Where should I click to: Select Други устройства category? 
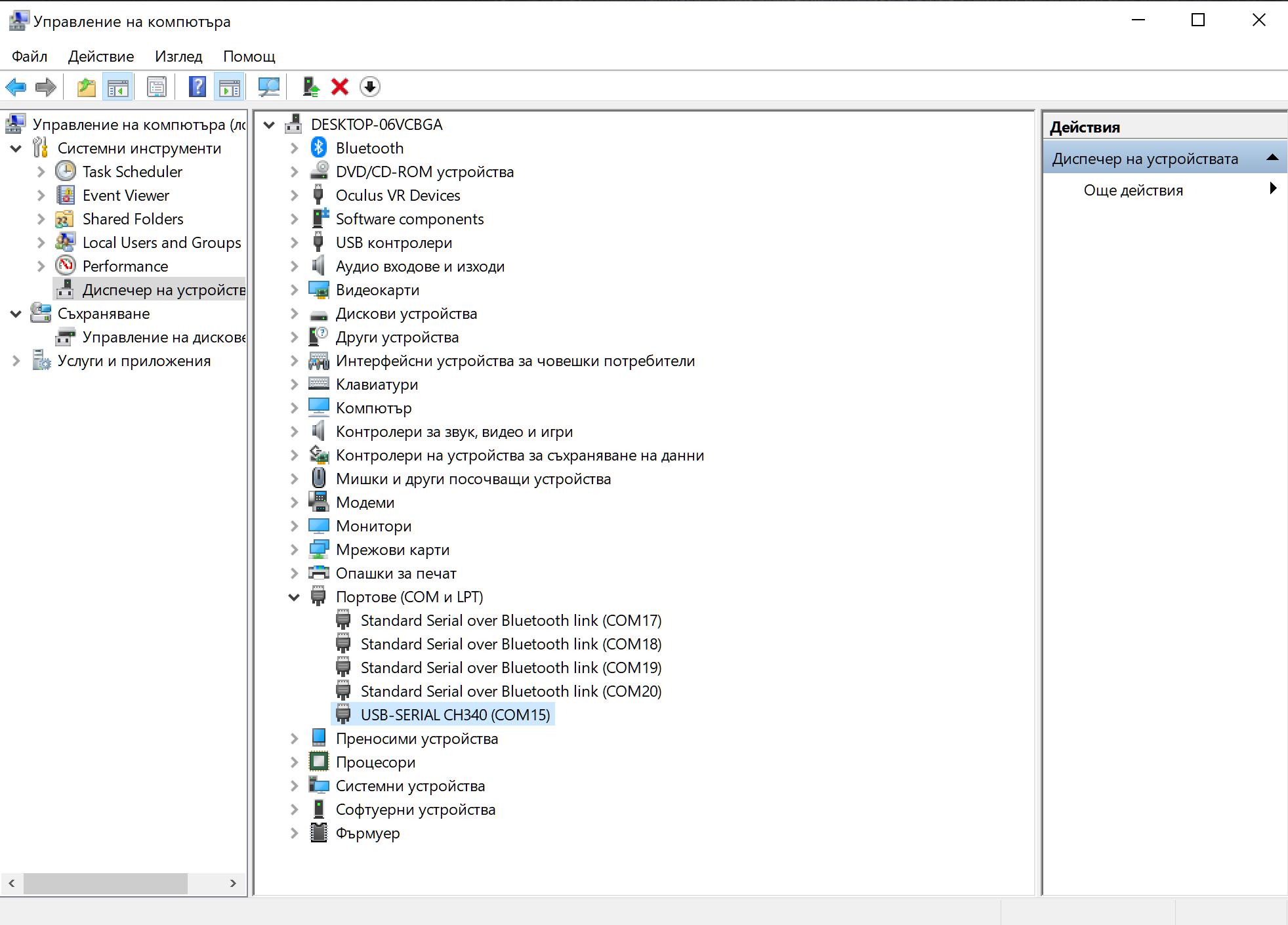point(397,337)
